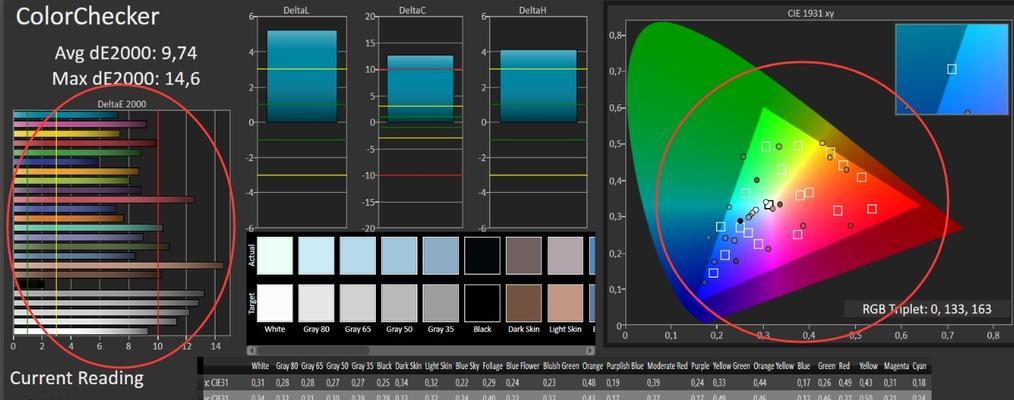
Task: Pick the Actual Gray 80 swatch
Action: point(316,256)
